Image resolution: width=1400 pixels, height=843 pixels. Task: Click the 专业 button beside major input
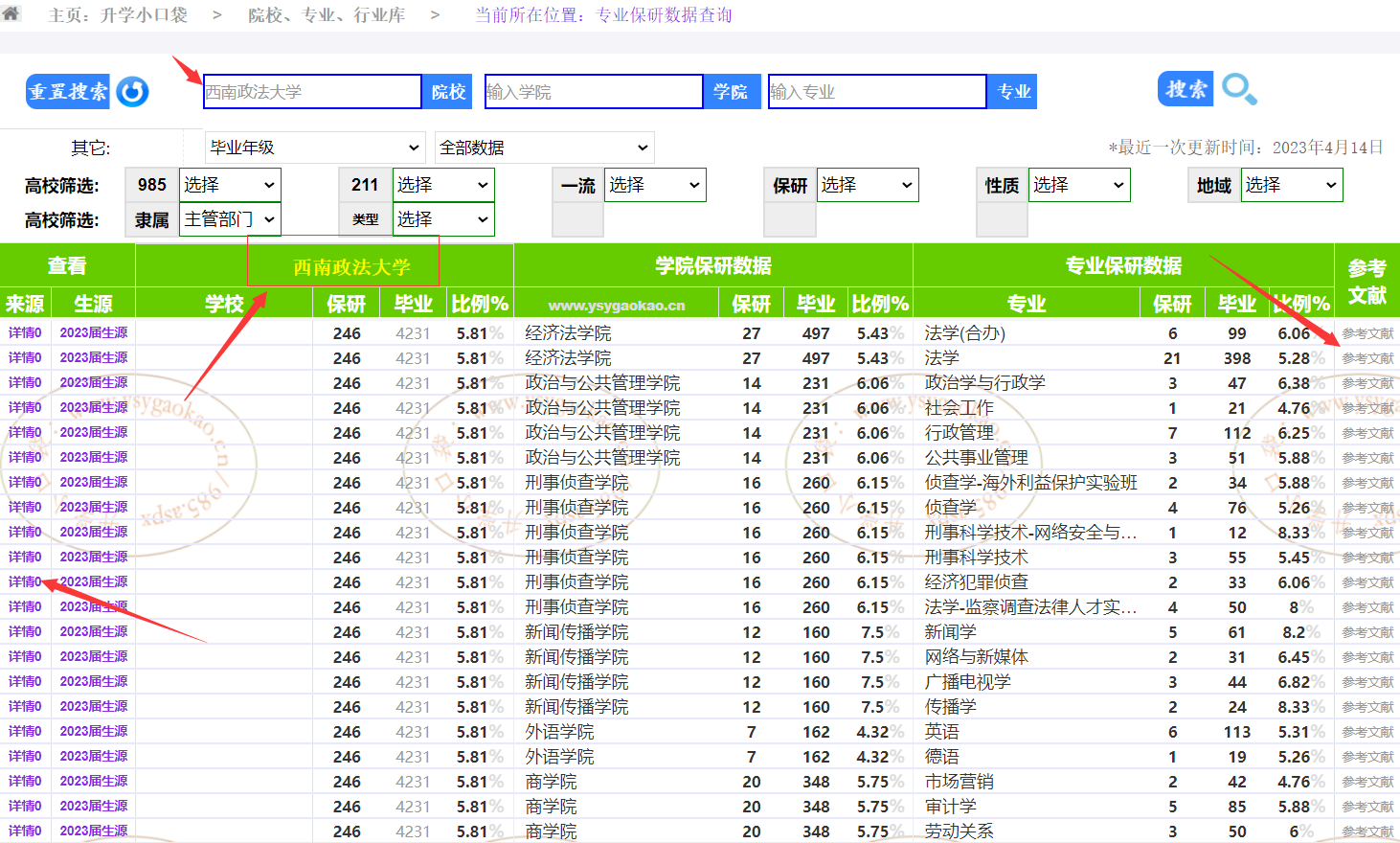pos(1013,92)
